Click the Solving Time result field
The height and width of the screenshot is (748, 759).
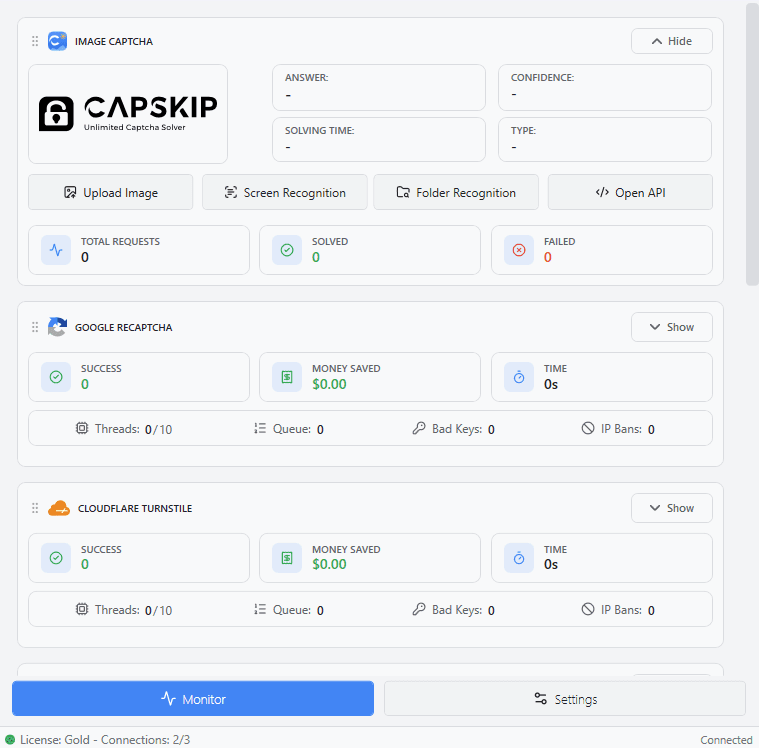point(379,139)
